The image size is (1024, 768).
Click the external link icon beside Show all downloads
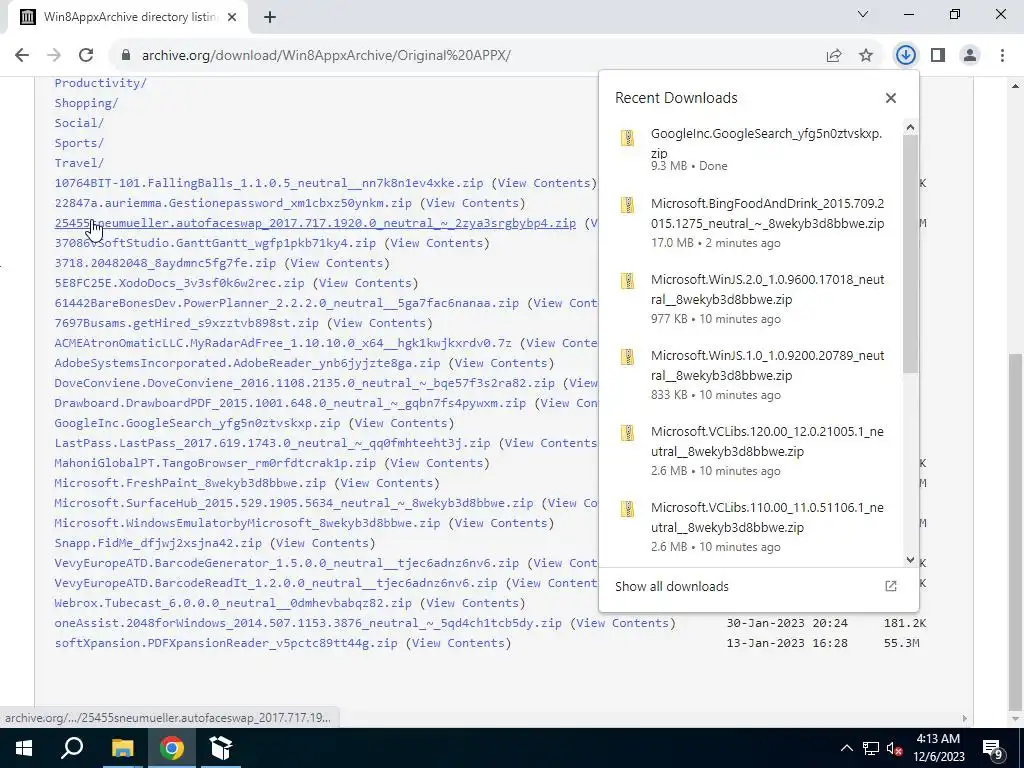tap(891, 586)
